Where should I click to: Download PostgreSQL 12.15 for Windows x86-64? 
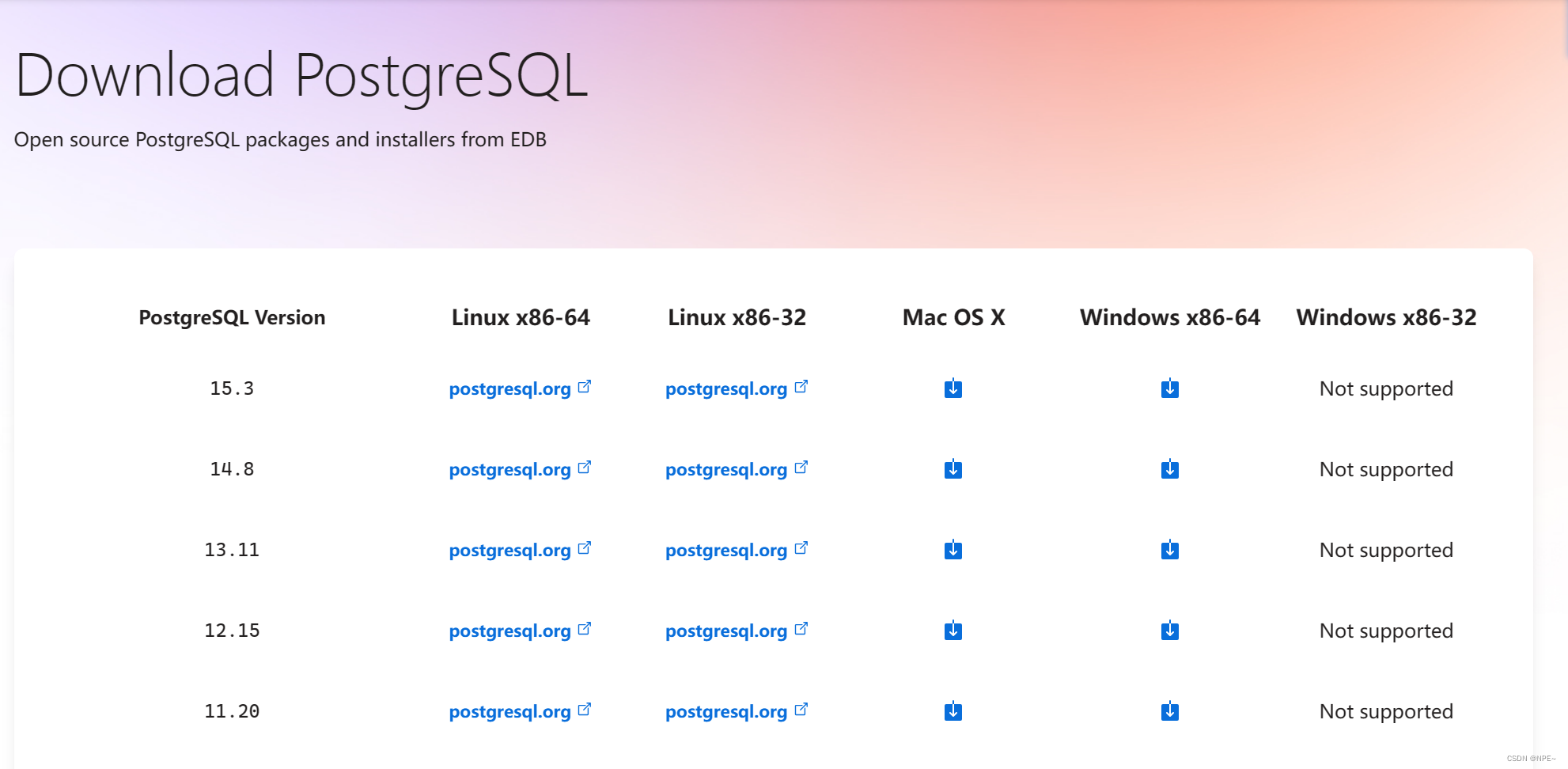coord(1170,631)
